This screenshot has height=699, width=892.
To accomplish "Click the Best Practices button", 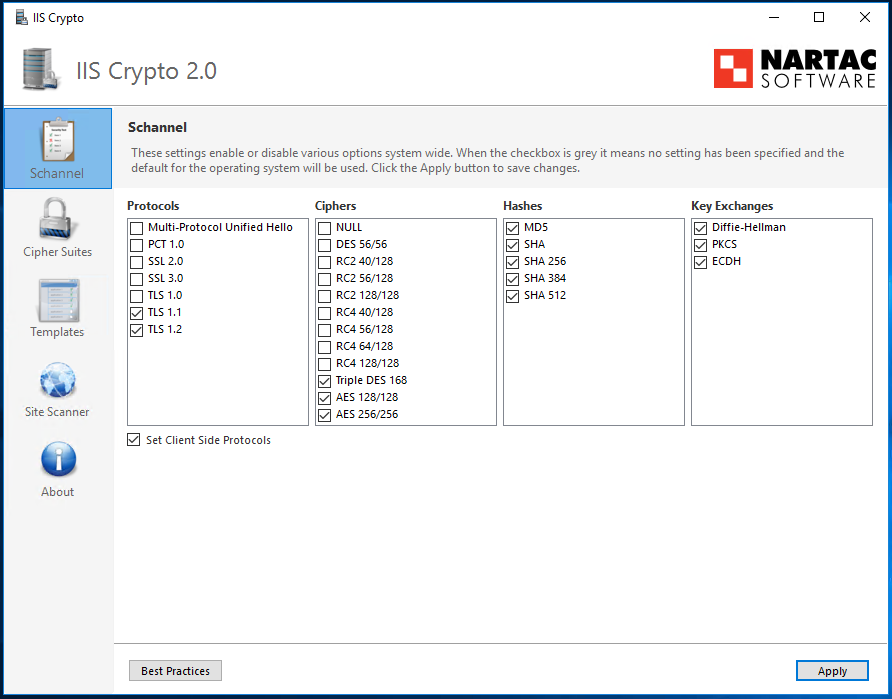I will (175, 671).
